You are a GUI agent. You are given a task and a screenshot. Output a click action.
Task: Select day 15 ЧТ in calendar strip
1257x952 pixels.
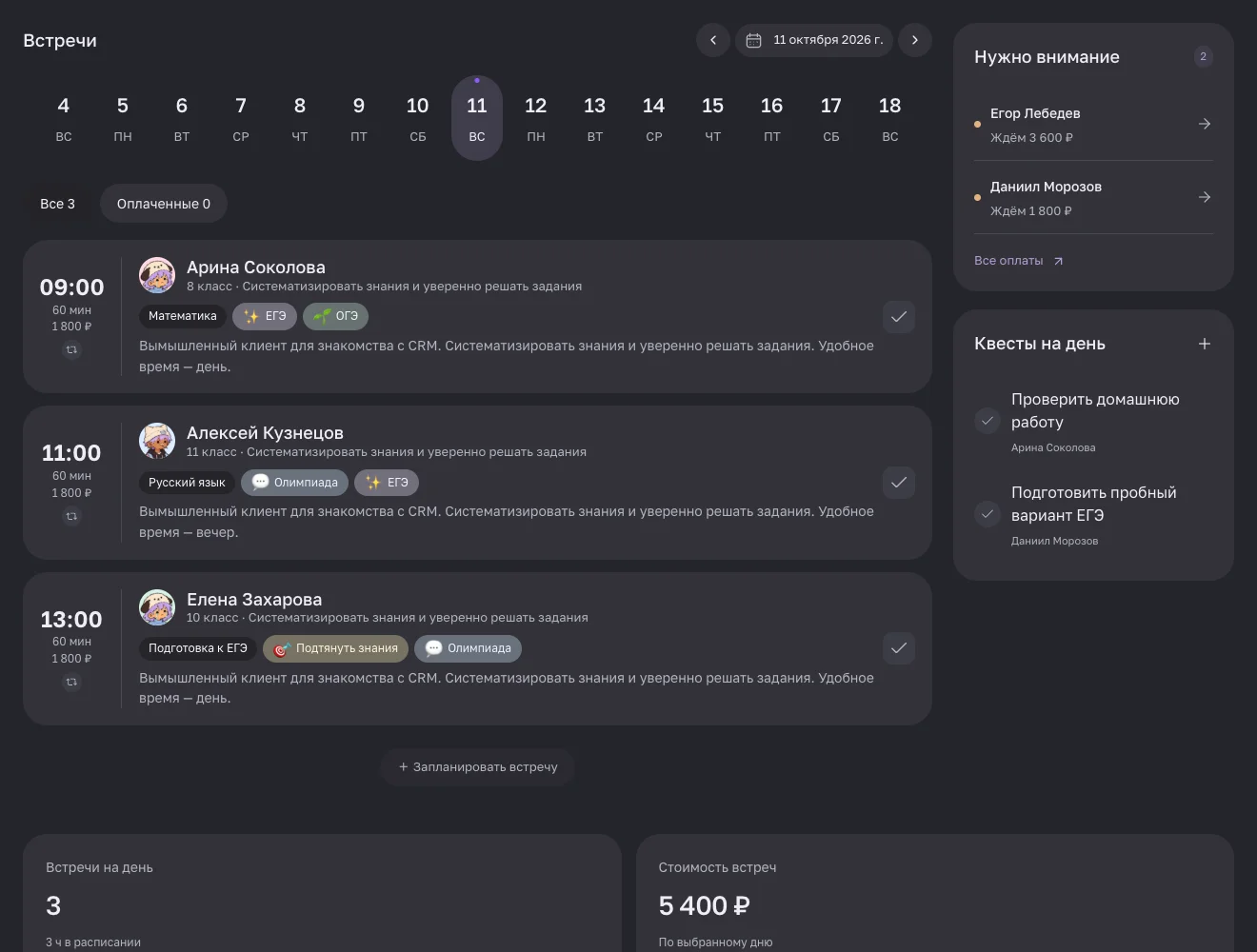(x=713, y=118)
